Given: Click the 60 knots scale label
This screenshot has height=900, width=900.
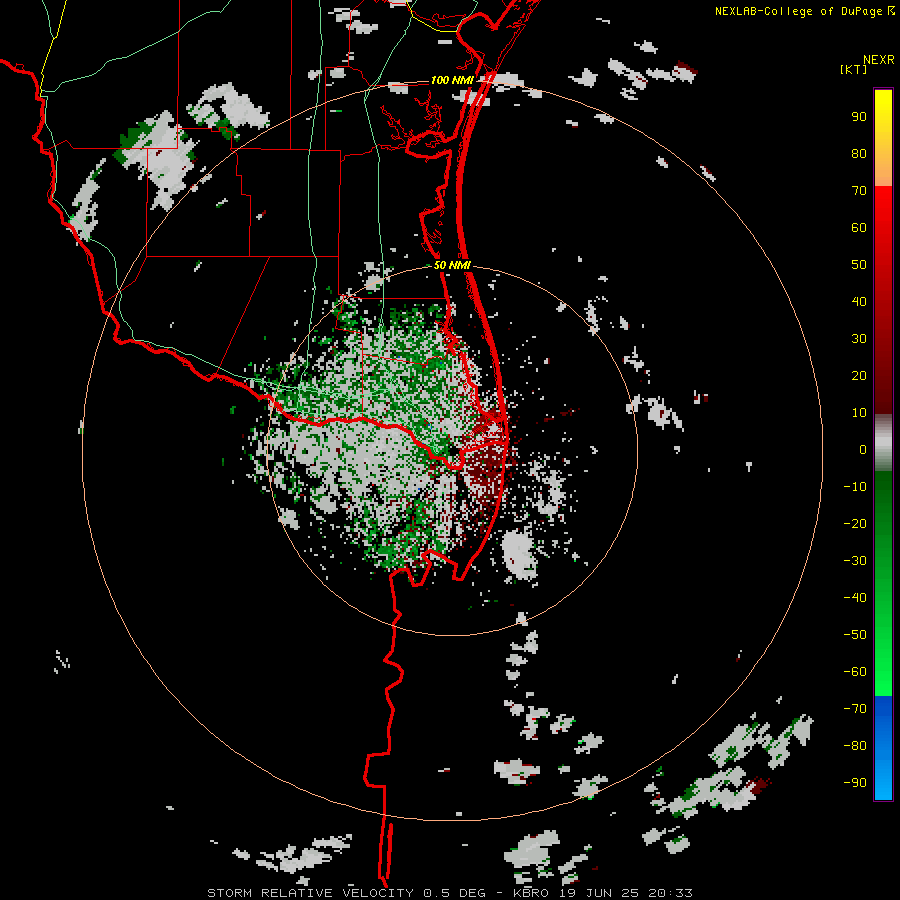Looking at the screenshot, I should point(859,227).
